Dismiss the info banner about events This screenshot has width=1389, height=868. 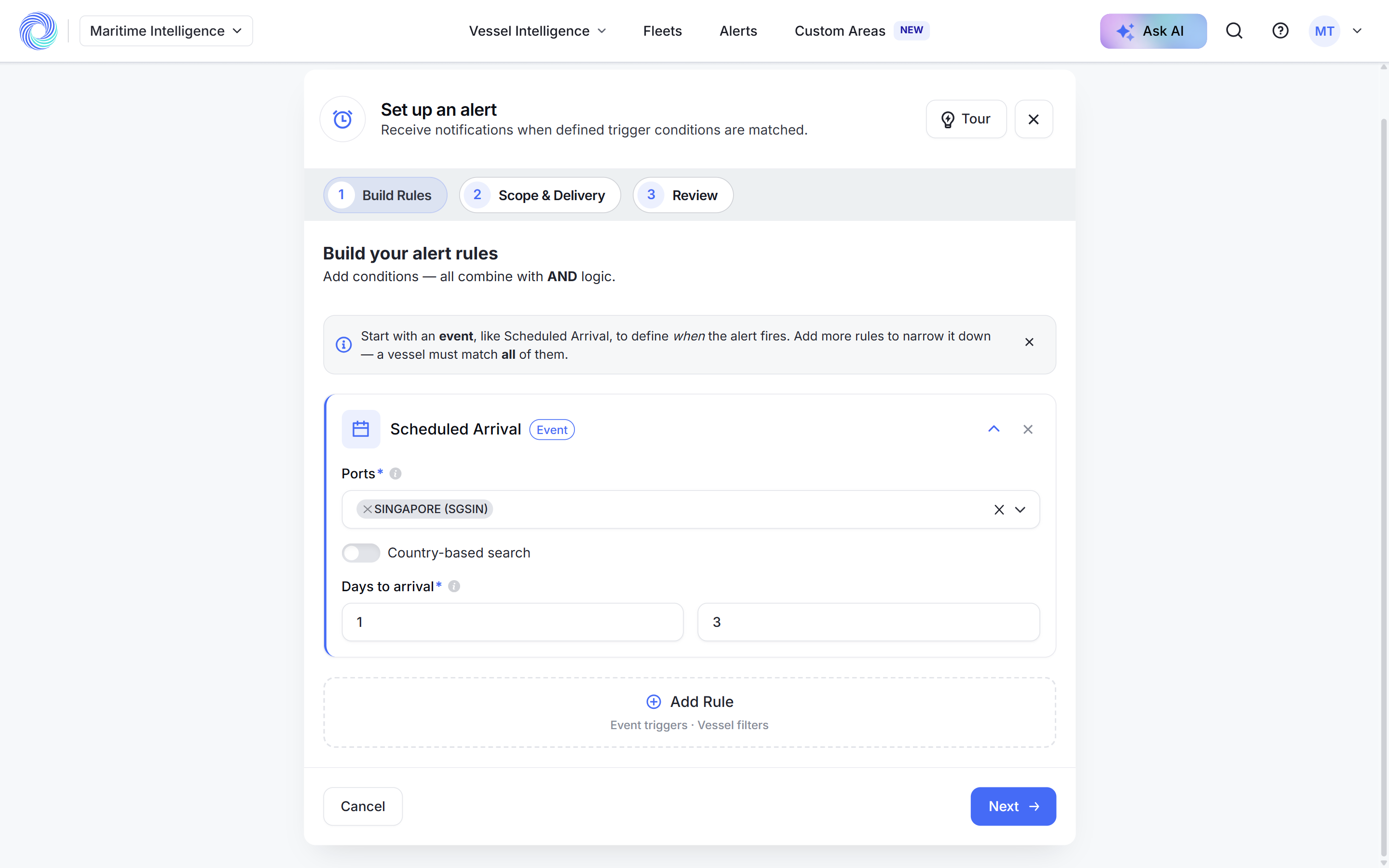tap(1029, 342)
